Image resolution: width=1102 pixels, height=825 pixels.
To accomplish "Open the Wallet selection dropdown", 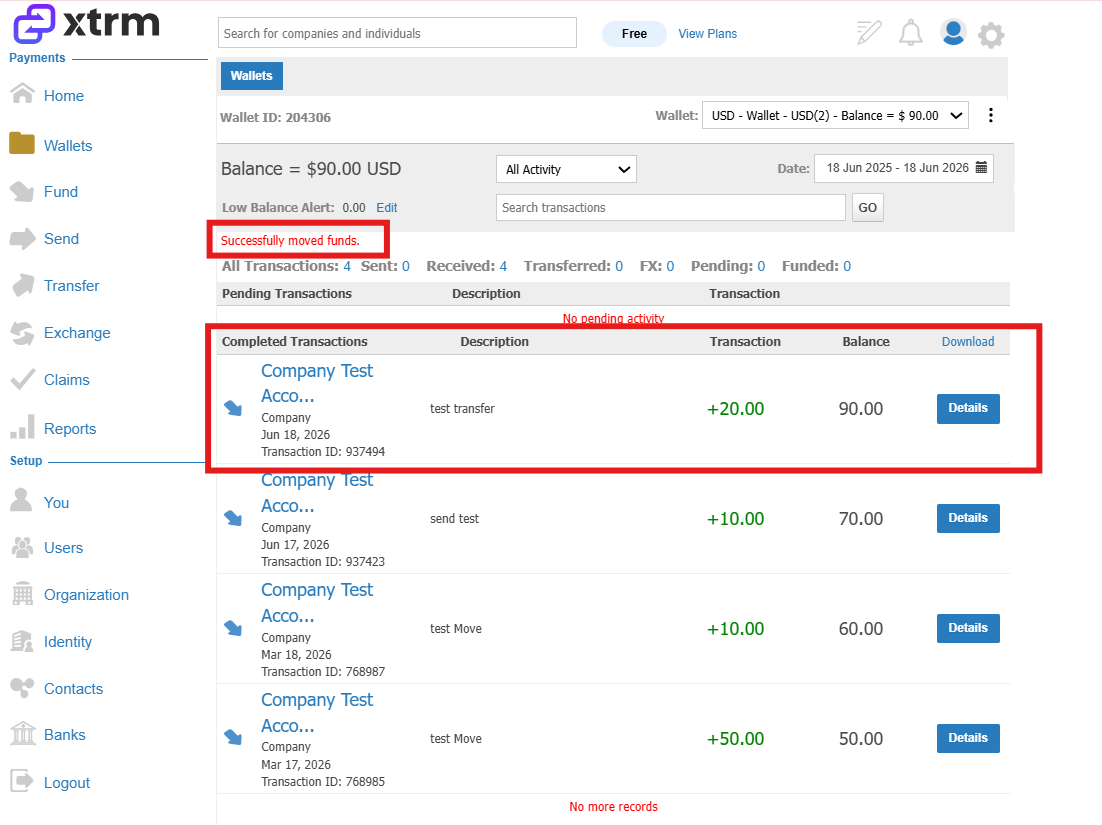I will (835, 115).
